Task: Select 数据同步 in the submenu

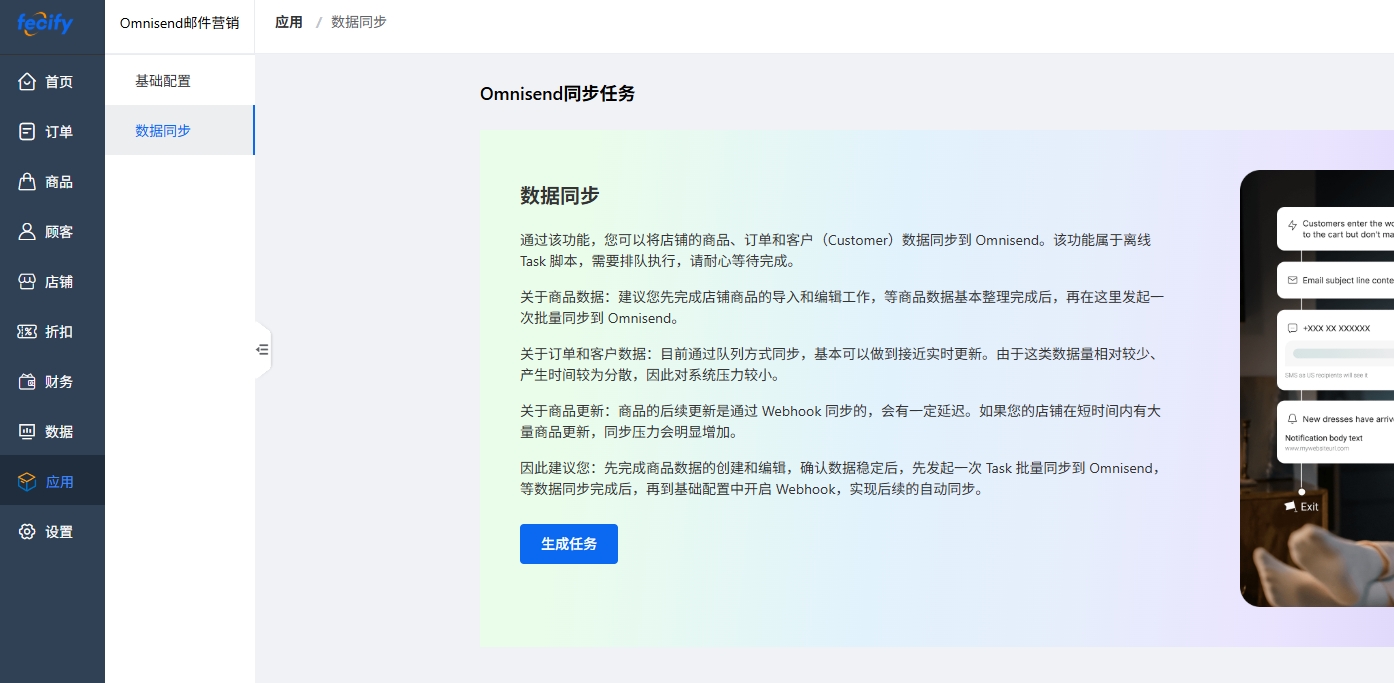Action: pyautogui.click(x=163, y=131)
